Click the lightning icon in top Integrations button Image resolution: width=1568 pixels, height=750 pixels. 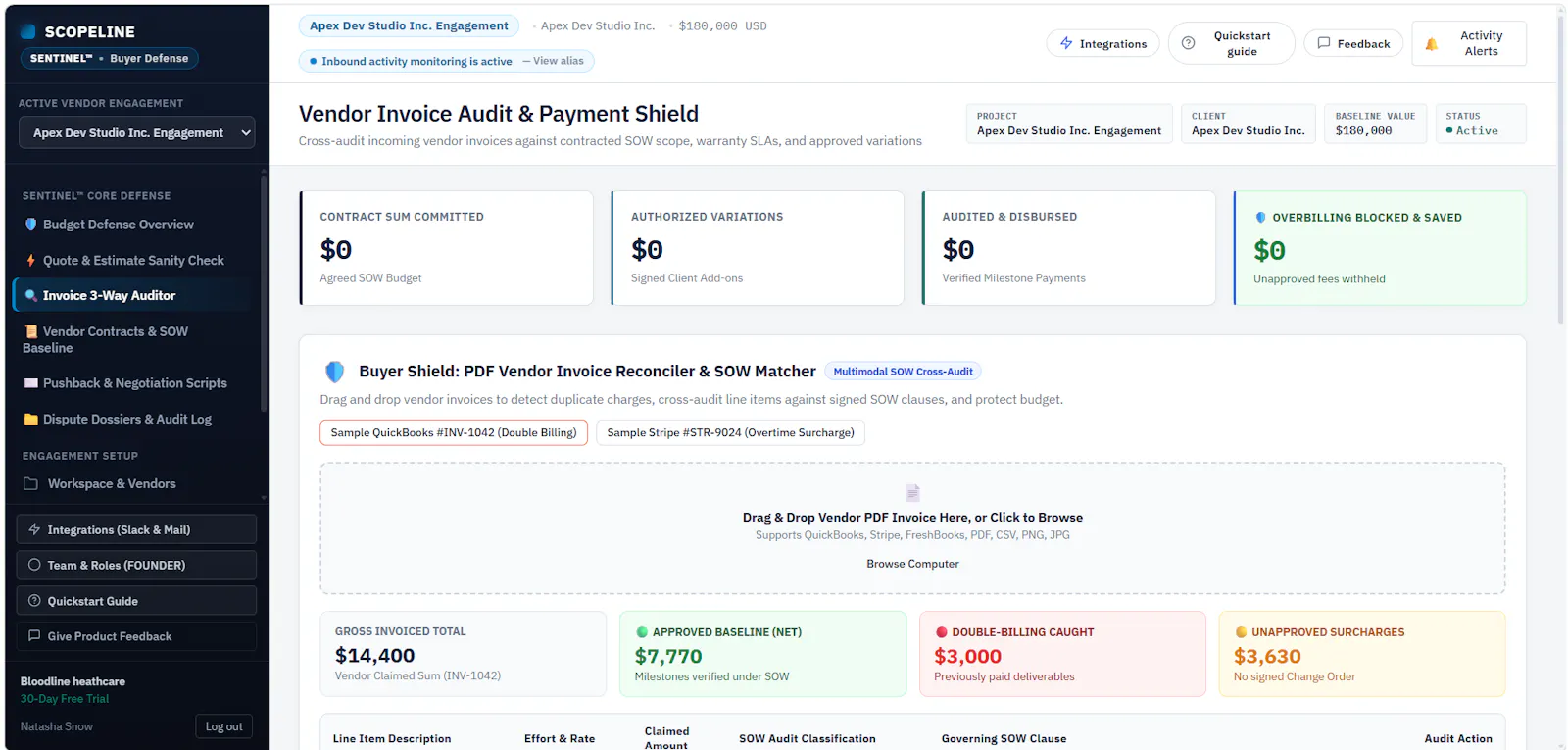click(1066, 43)
